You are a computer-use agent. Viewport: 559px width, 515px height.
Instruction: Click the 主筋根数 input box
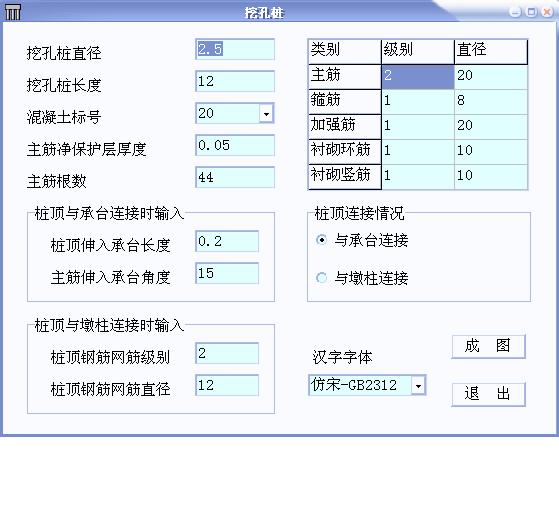pyautogui.click(x=235, y=177)
